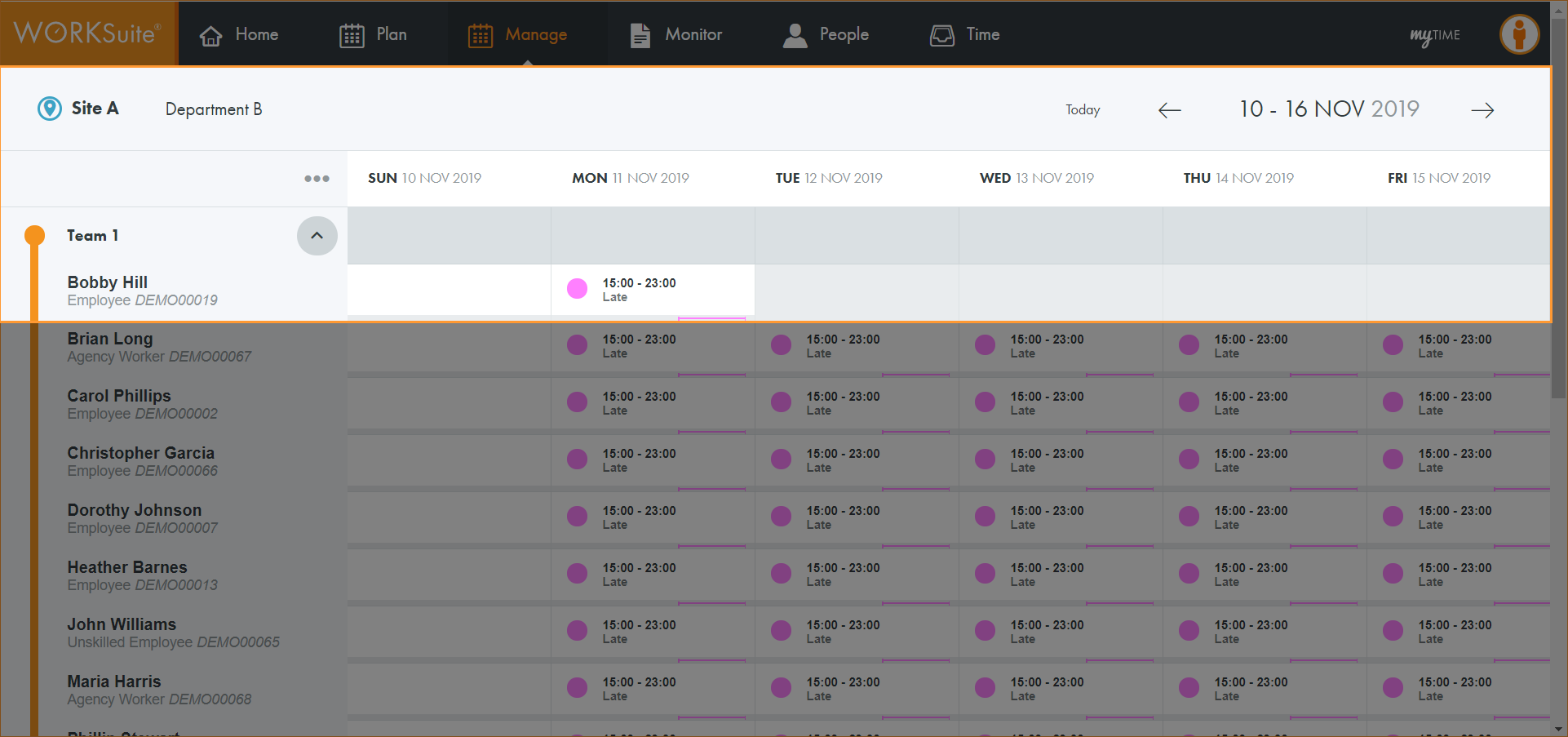Open the user profile avatar
1568x737 pixels.
coord(1519,34)
